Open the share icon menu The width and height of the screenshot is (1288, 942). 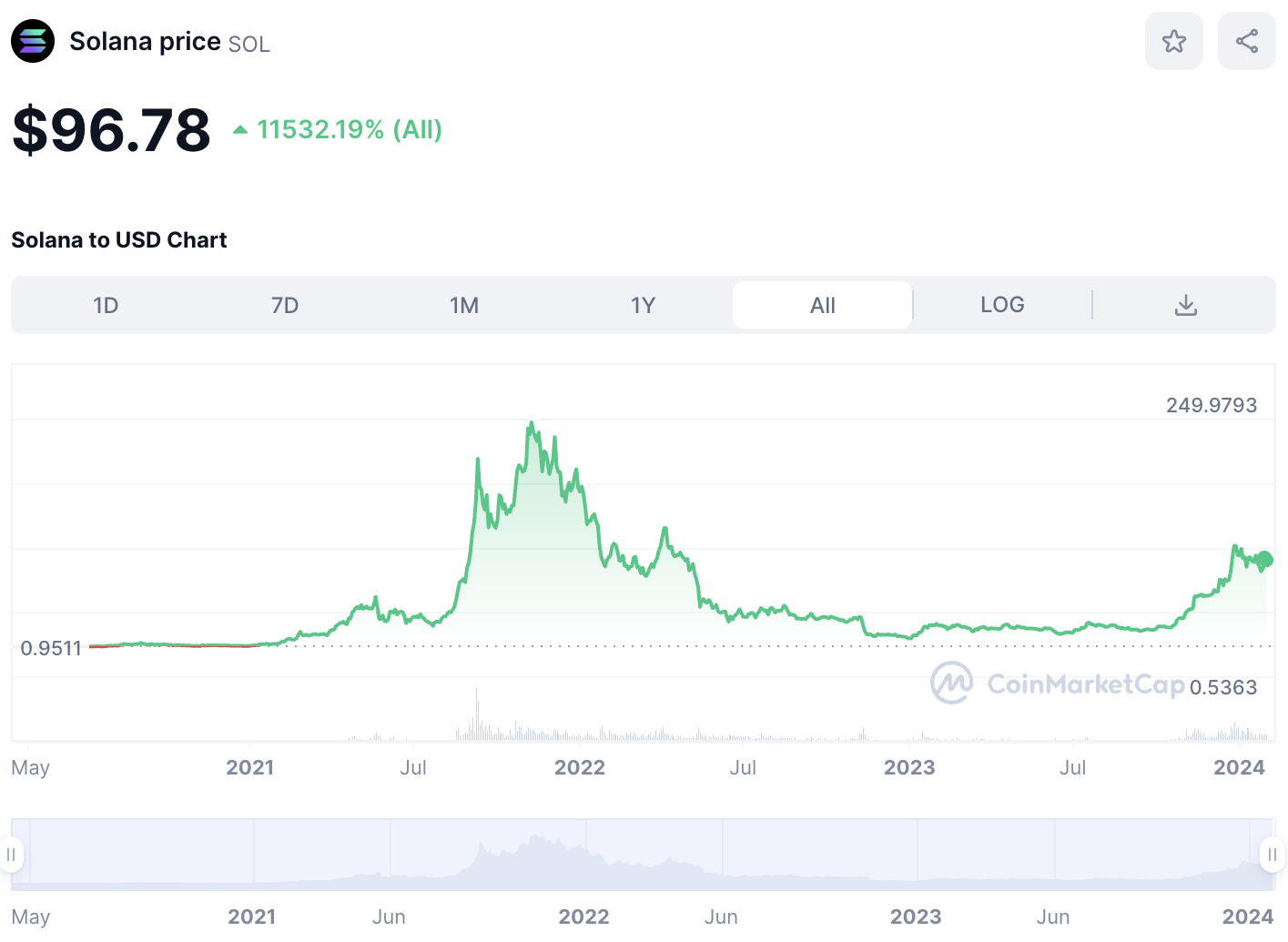1247,41
